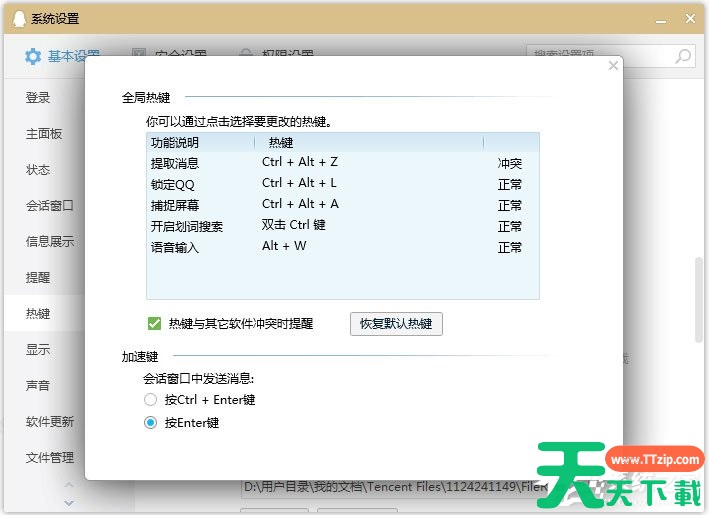The width and height of the screenshot is (709, 515).
Task: Toggle 热键与其它软件冲突时提醒 checkbox
Action: coord(154,324)
